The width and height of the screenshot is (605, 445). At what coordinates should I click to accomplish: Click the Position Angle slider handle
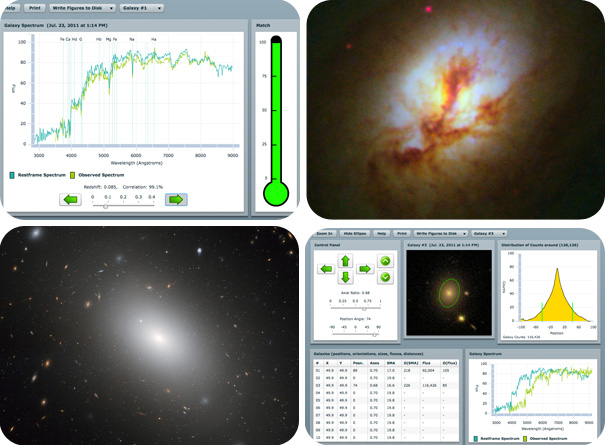tap(374, 334)
